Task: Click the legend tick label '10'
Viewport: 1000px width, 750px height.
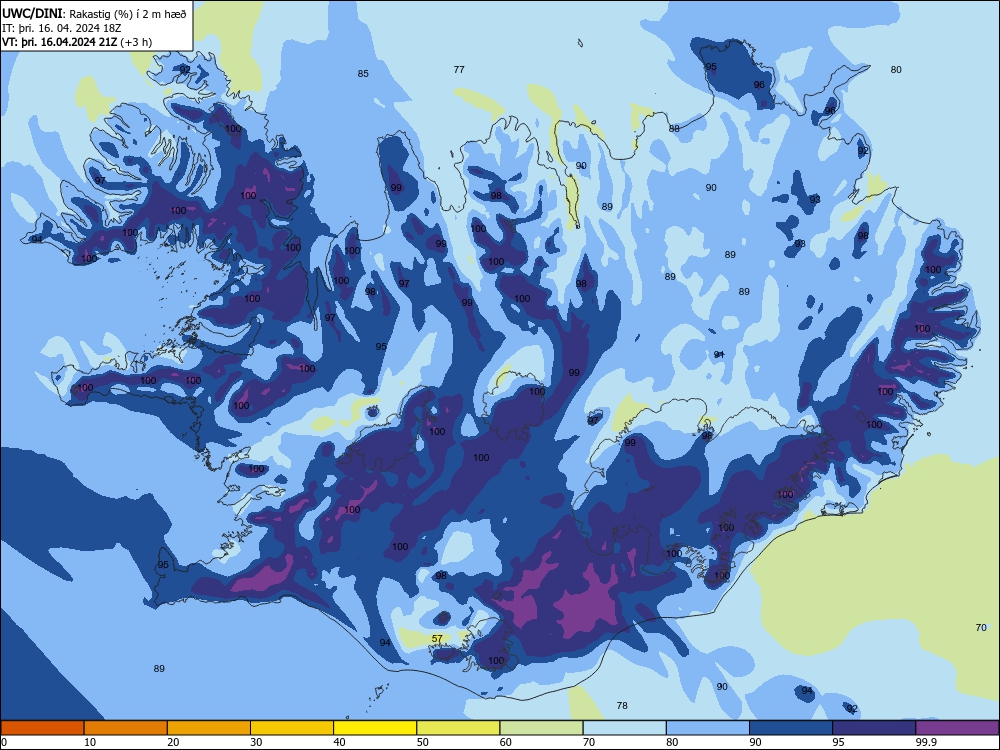Action: 90,742
